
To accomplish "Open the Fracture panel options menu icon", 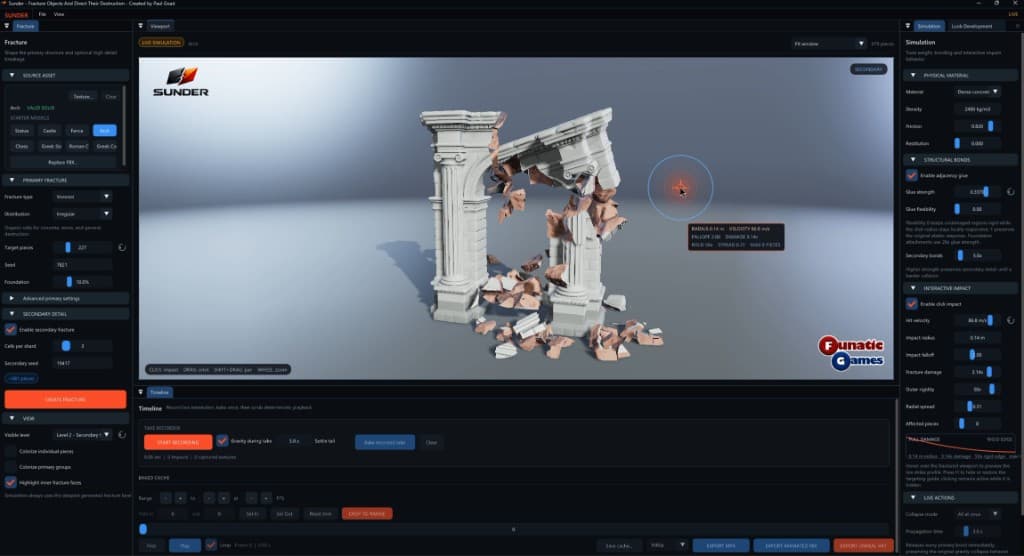I will (7, 26).
